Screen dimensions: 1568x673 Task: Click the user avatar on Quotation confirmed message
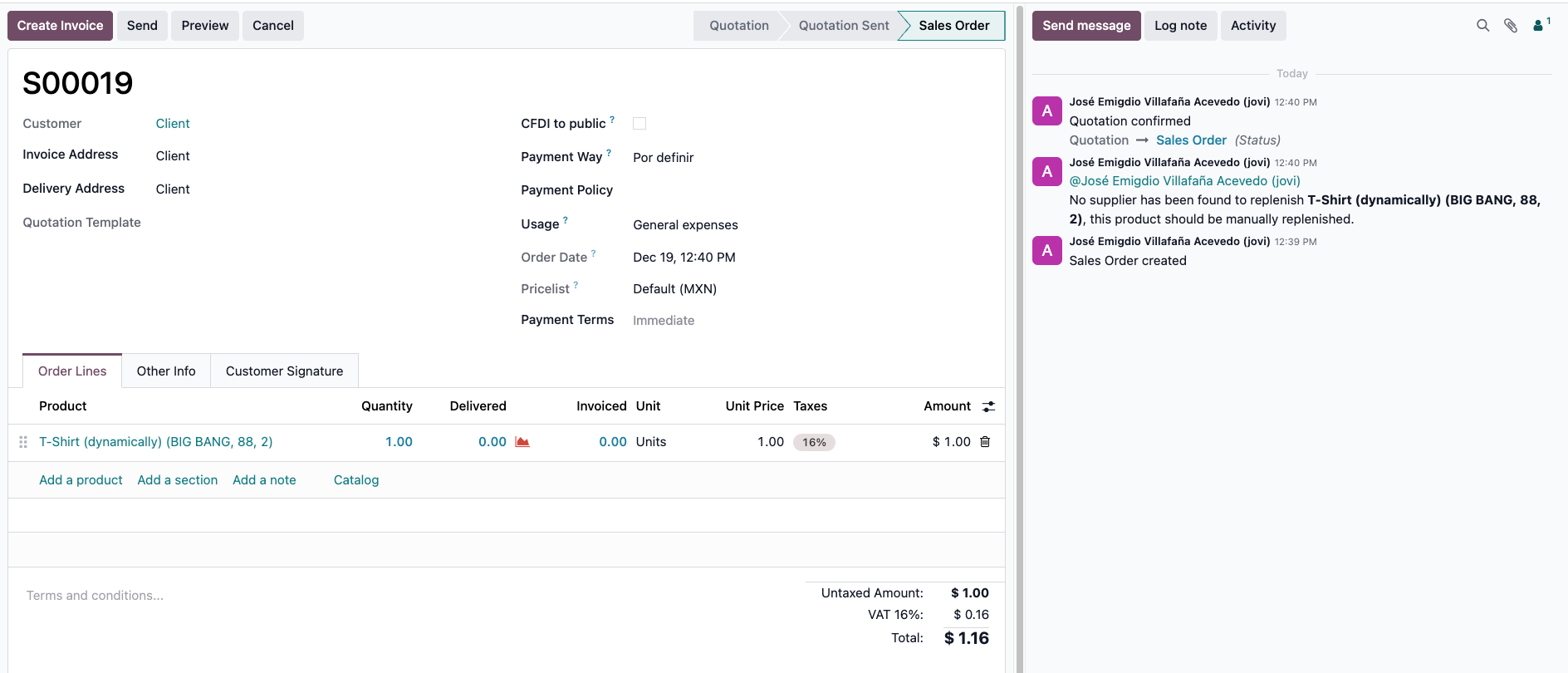1046,111
